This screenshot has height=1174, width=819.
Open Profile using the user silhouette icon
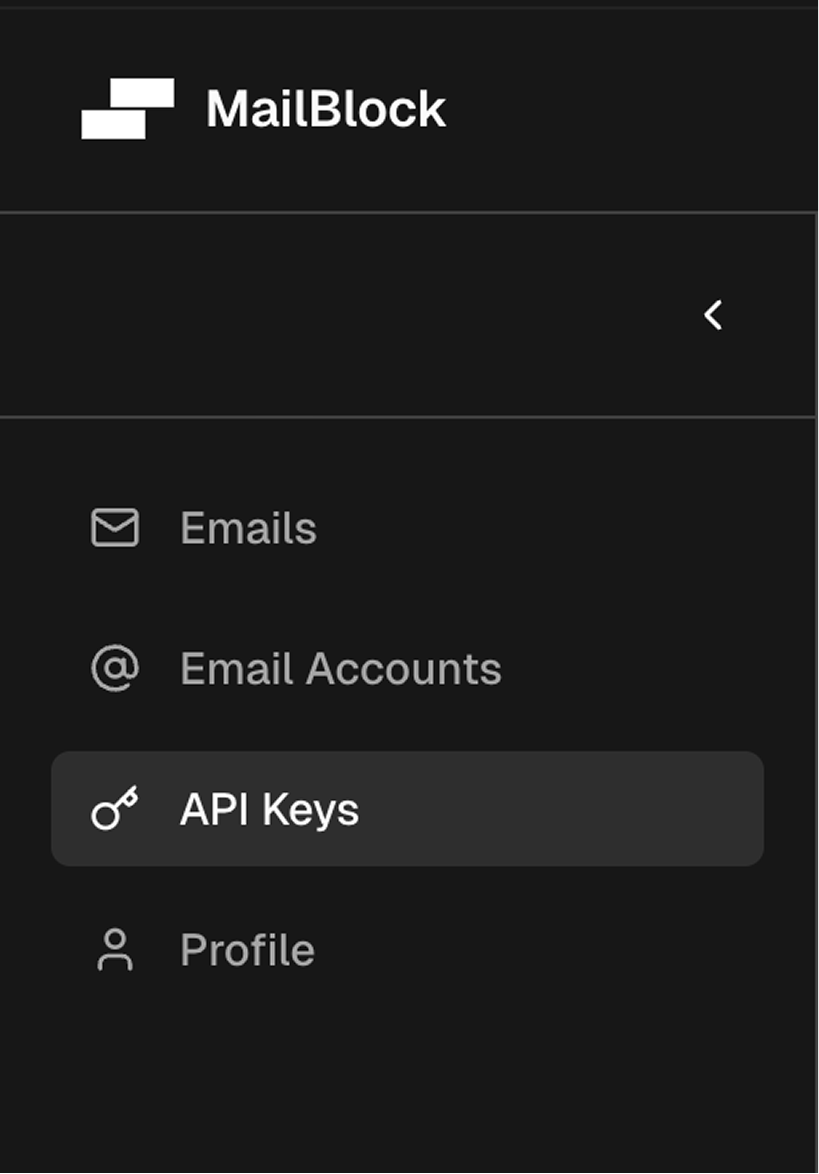(116, 949)
